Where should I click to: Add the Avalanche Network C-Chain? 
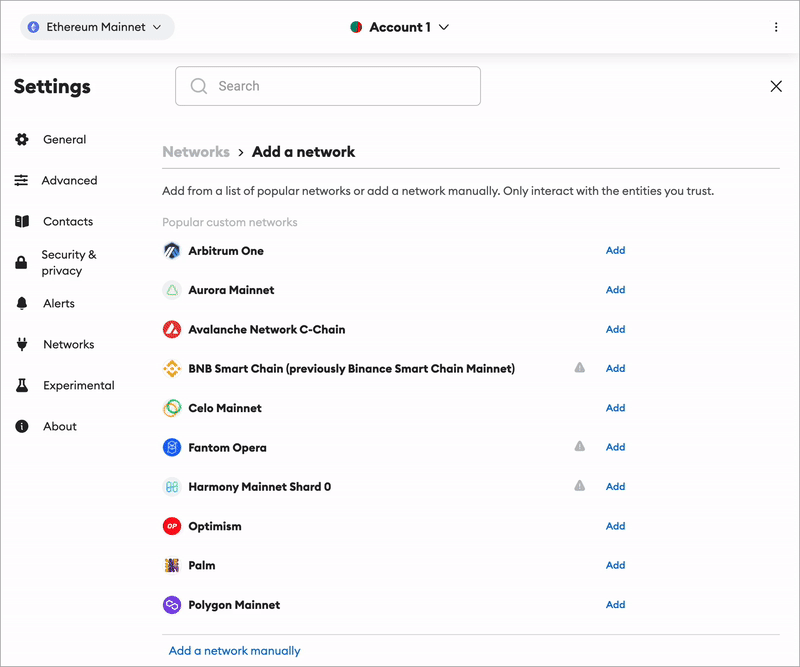[x=615, y=329]
